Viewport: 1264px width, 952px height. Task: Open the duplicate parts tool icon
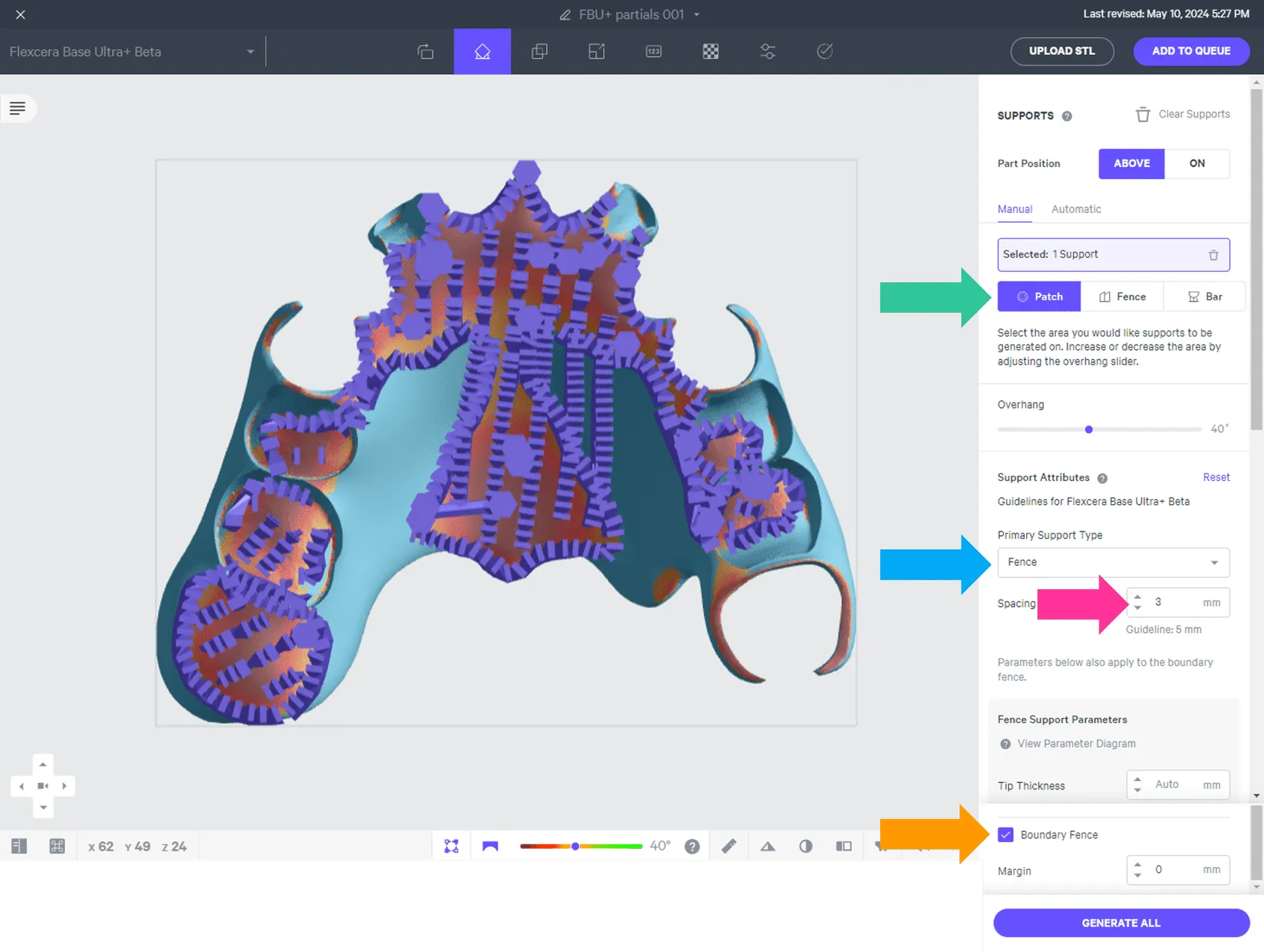tap(539, 51)
